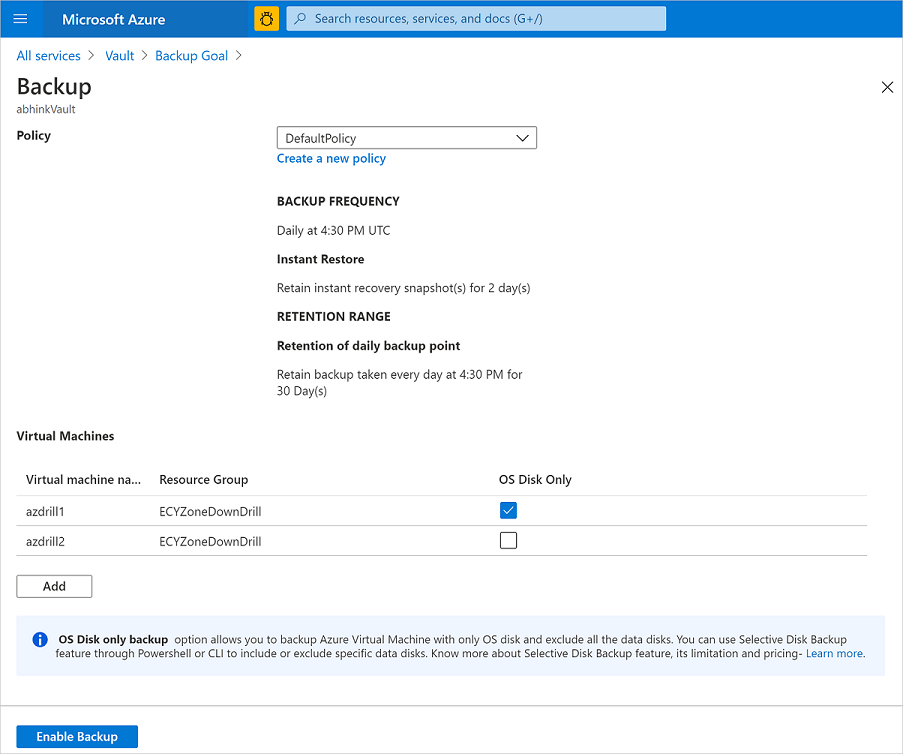Open the orange Cloud Shell icon

265,19
